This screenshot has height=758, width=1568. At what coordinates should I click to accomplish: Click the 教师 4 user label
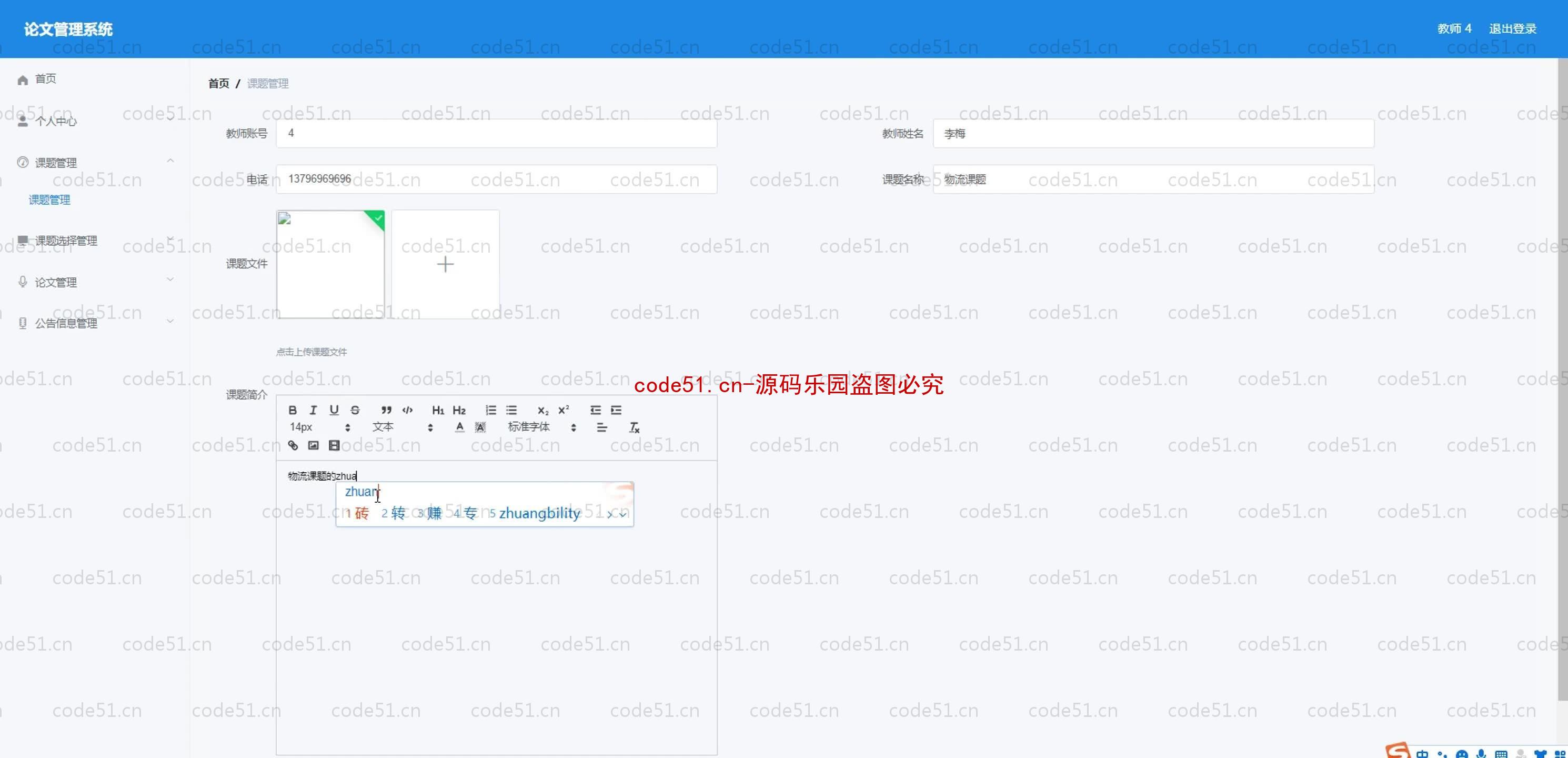(1454, 28)
